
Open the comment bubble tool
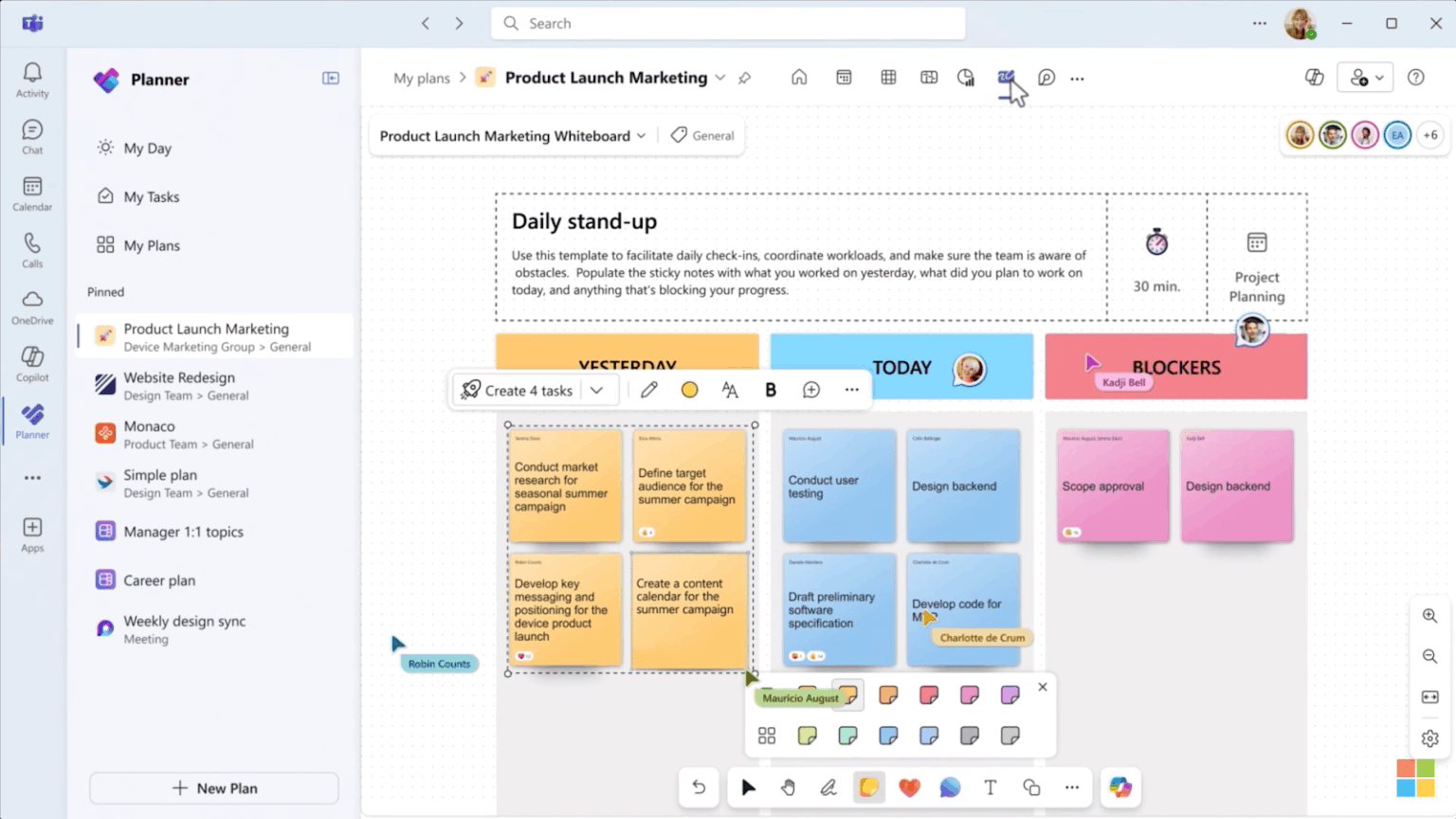949,787
